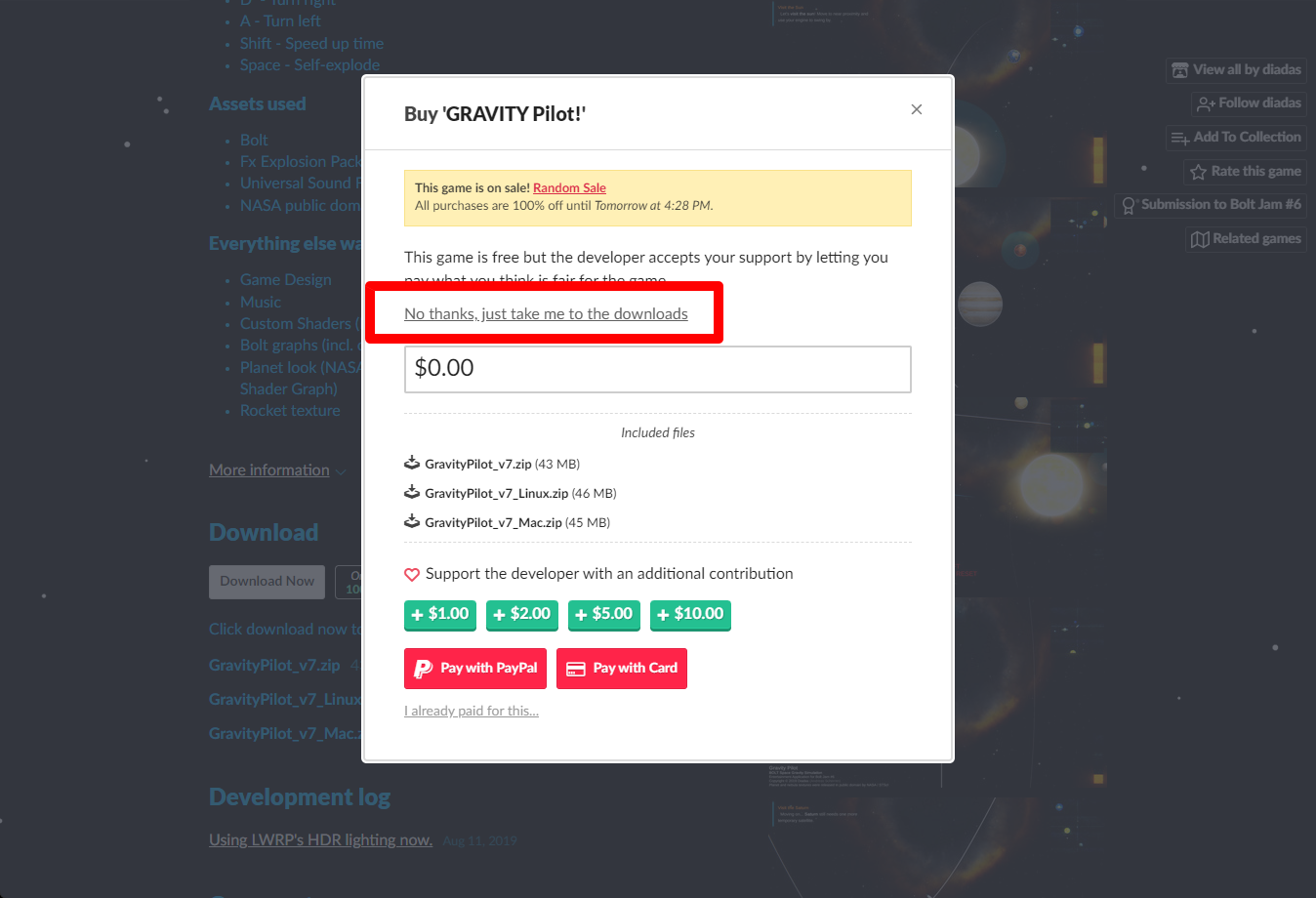This screenshot has width=1316, height=898.
Task: Open Related games
Action: tap(1246, 238)
